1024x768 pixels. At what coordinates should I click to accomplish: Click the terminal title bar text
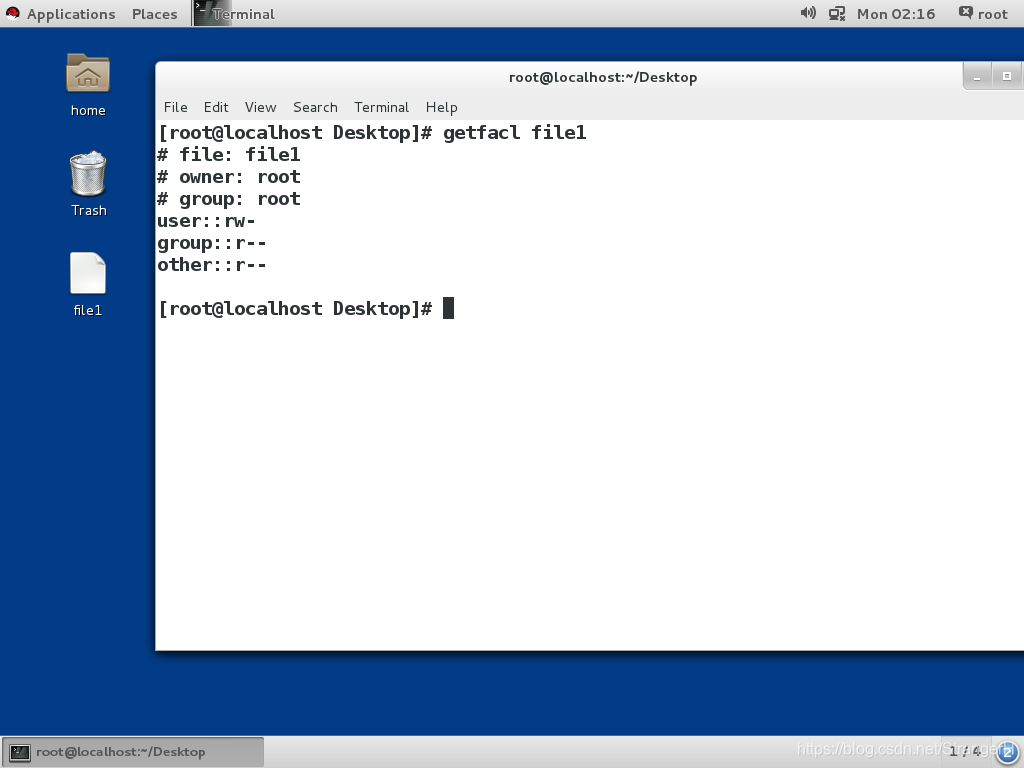coord(603,77)
